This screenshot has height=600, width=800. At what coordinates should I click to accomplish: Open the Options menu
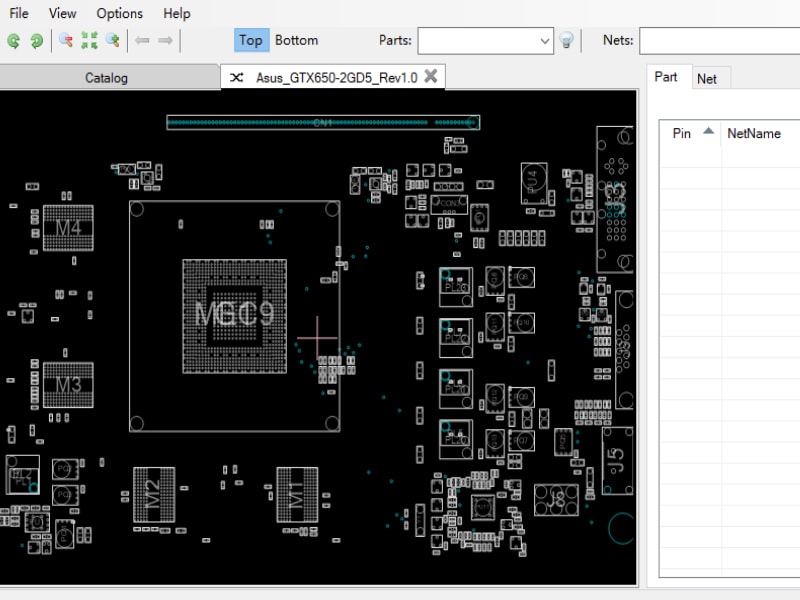119,13
